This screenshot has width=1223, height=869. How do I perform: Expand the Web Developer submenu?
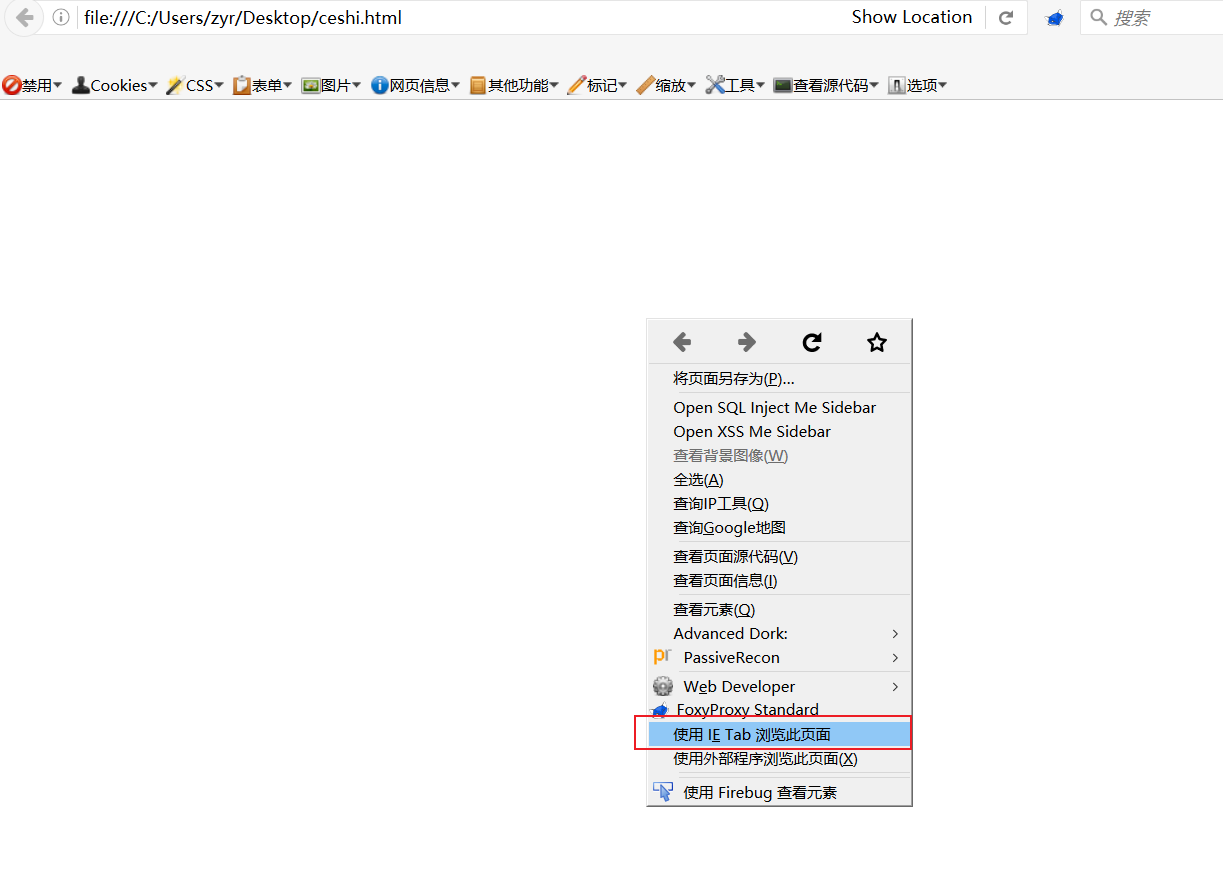[780, 687]
